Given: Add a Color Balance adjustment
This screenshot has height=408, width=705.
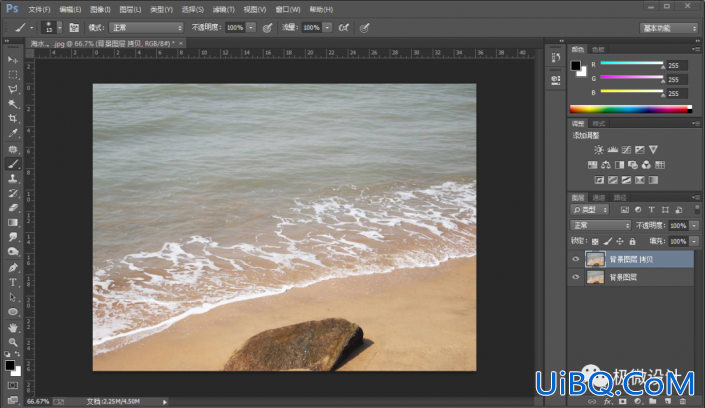Looking at the screenshot, I should 606,165.
